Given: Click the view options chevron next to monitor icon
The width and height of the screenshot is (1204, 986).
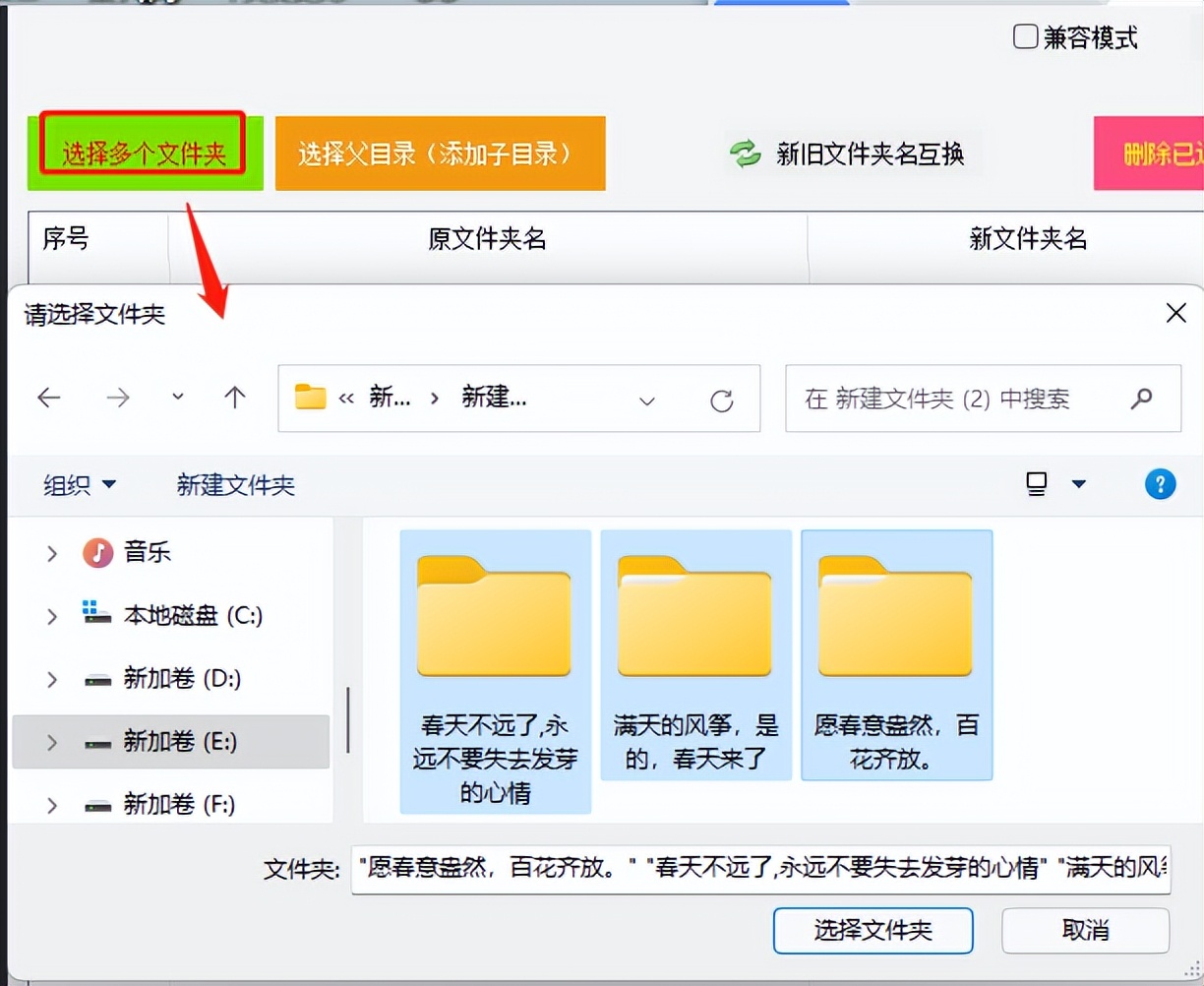Looking at the screenshot, I should point(1079,484).
